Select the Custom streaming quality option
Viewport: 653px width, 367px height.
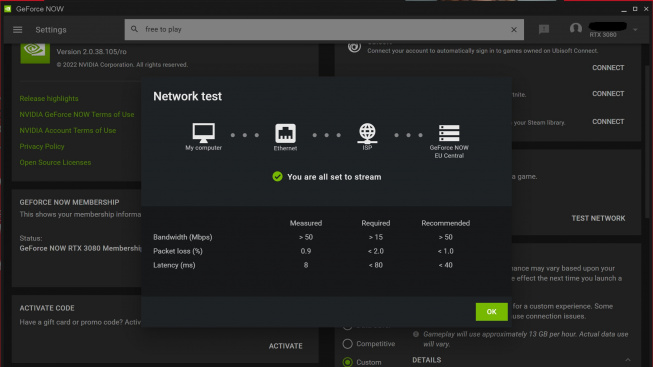pos(347,362)
